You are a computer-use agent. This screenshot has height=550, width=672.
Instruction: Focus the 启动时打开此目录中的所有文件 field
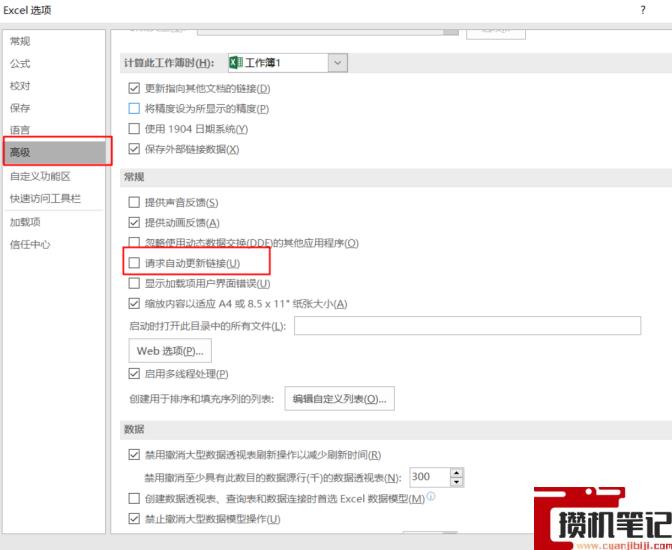[467, 326]
